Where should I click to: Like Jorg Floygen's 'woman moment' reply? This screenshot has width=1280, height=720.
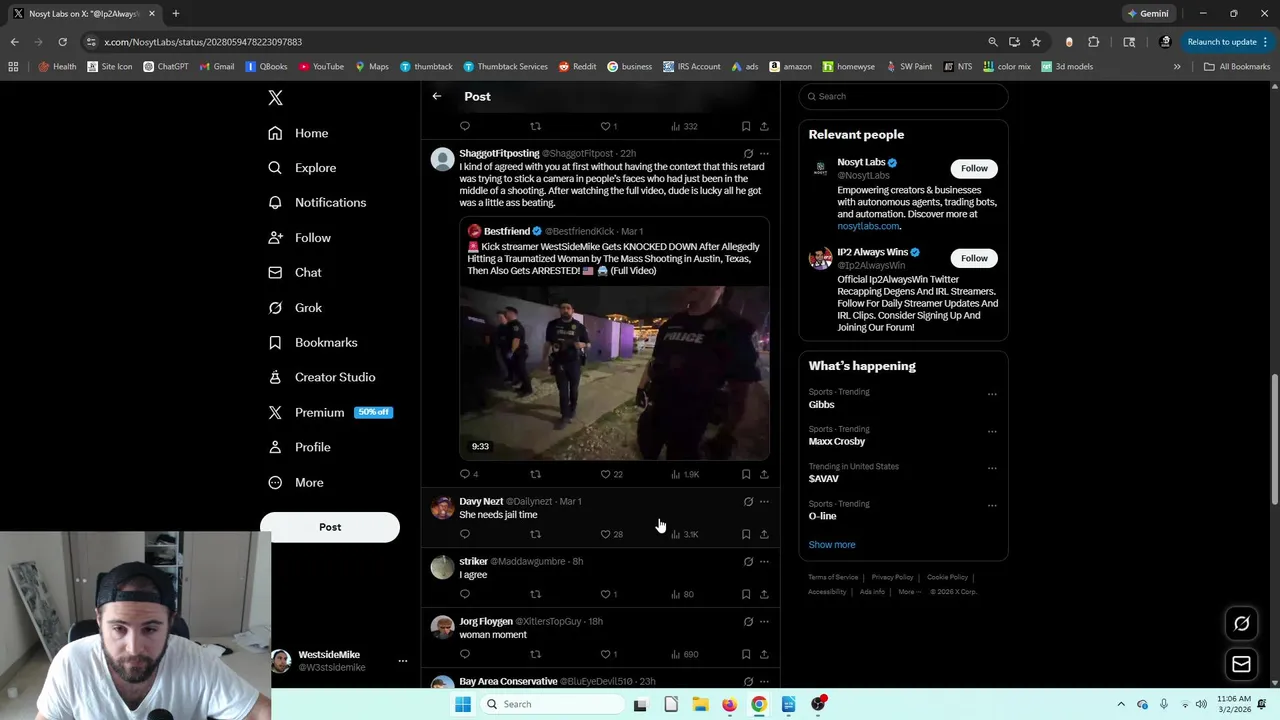(605, 654)
